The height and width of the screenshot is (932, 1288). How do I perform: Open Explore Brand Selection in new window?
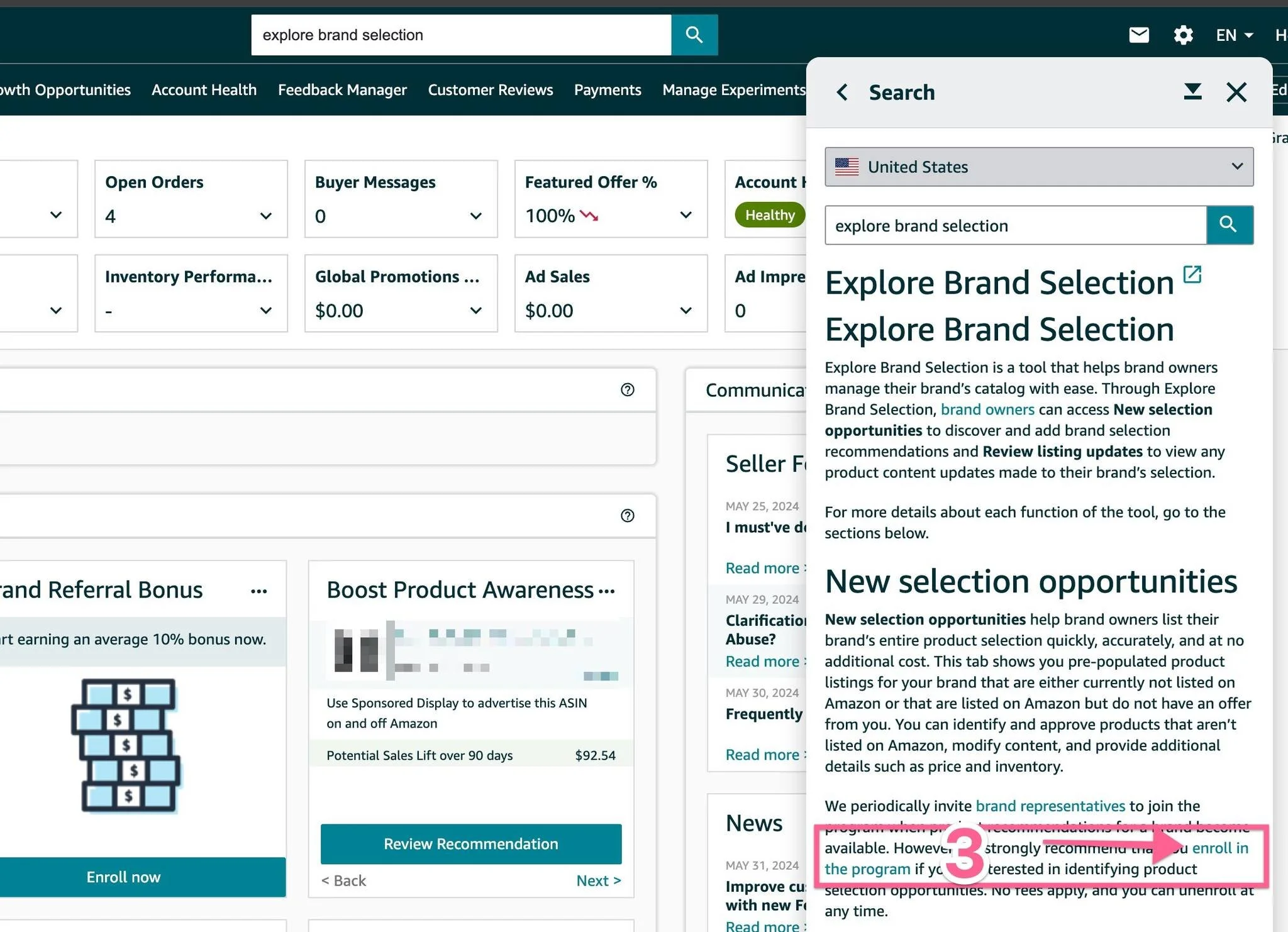tap(1192, 275)
